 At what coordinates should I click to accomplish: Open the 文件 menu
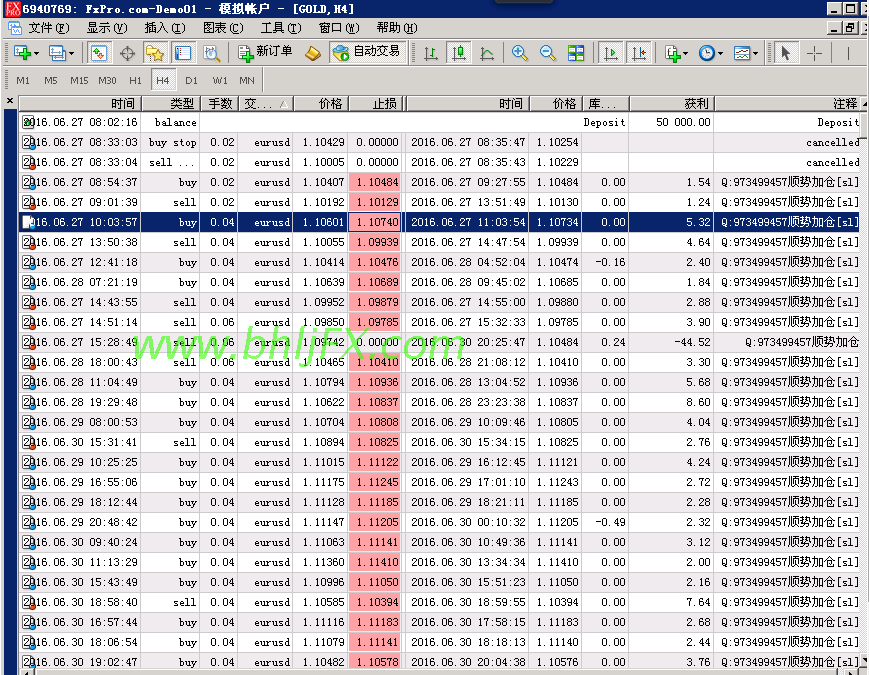(48, 28)
